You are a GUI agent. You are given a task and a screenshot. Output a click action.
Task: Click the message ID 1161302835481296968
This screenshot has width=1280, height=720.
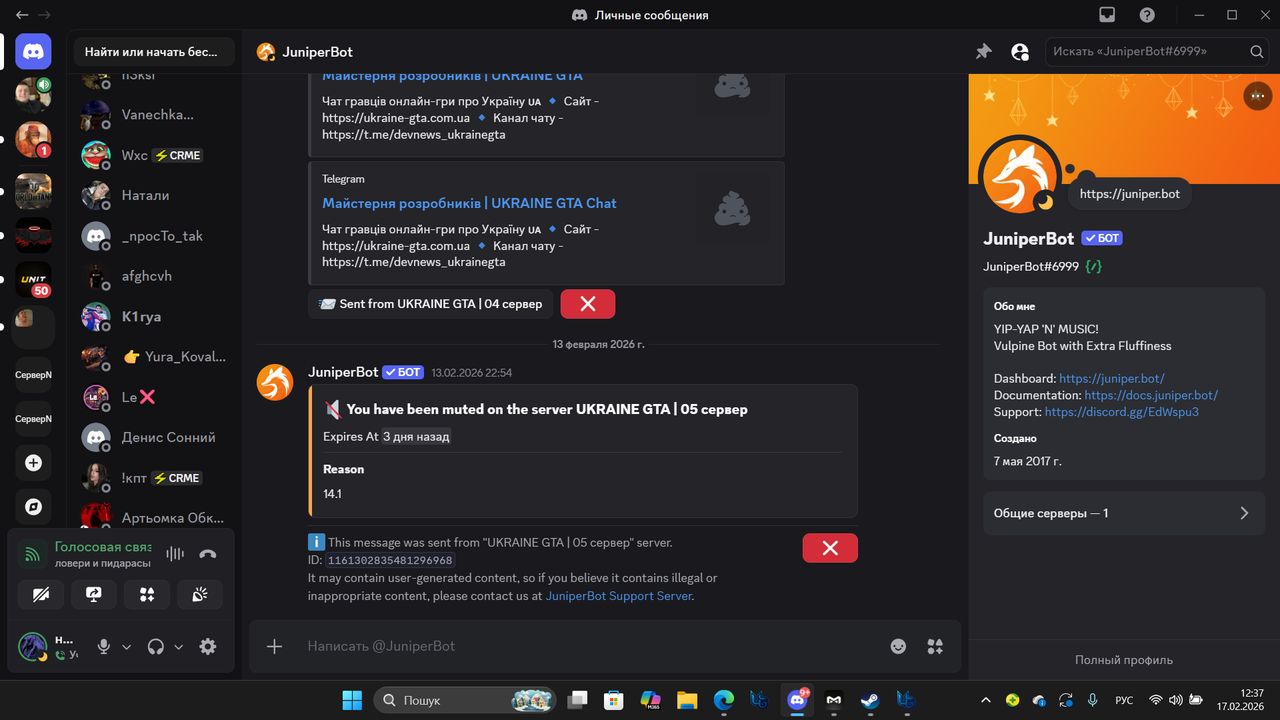[390, 561]
